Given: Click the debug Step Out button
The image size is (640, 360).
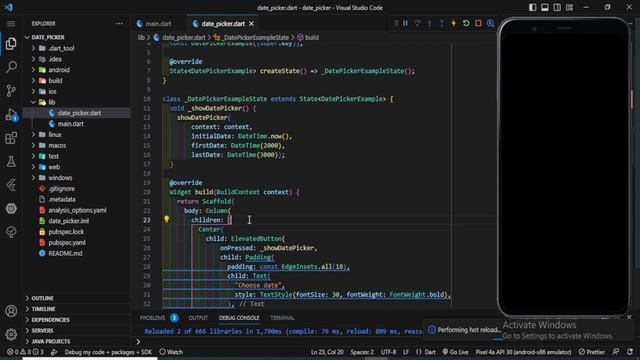Looking at the screenshot, I should (442, 23).
